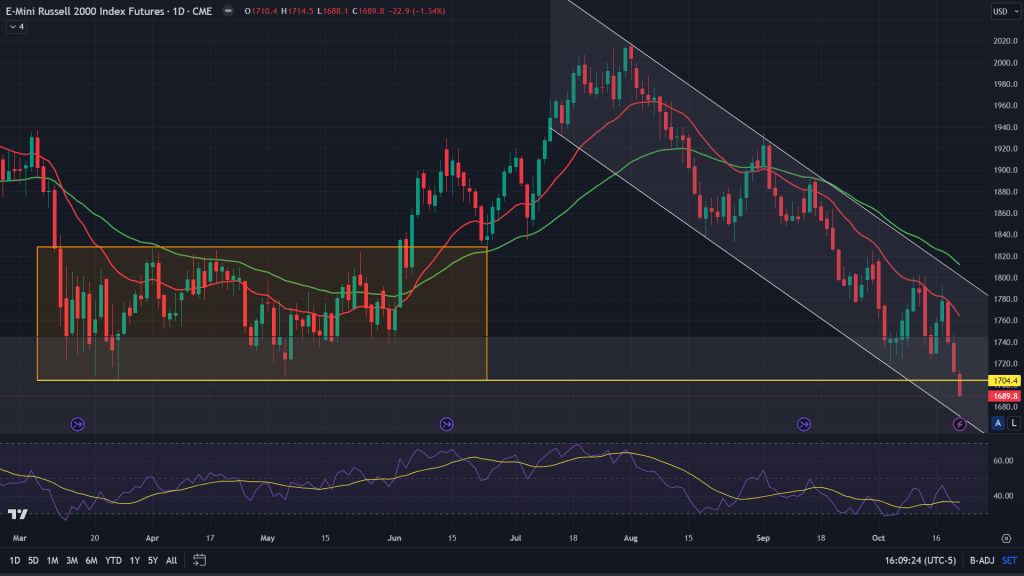Expand the collapsed indicators legend showing 4

click(16, 27)
